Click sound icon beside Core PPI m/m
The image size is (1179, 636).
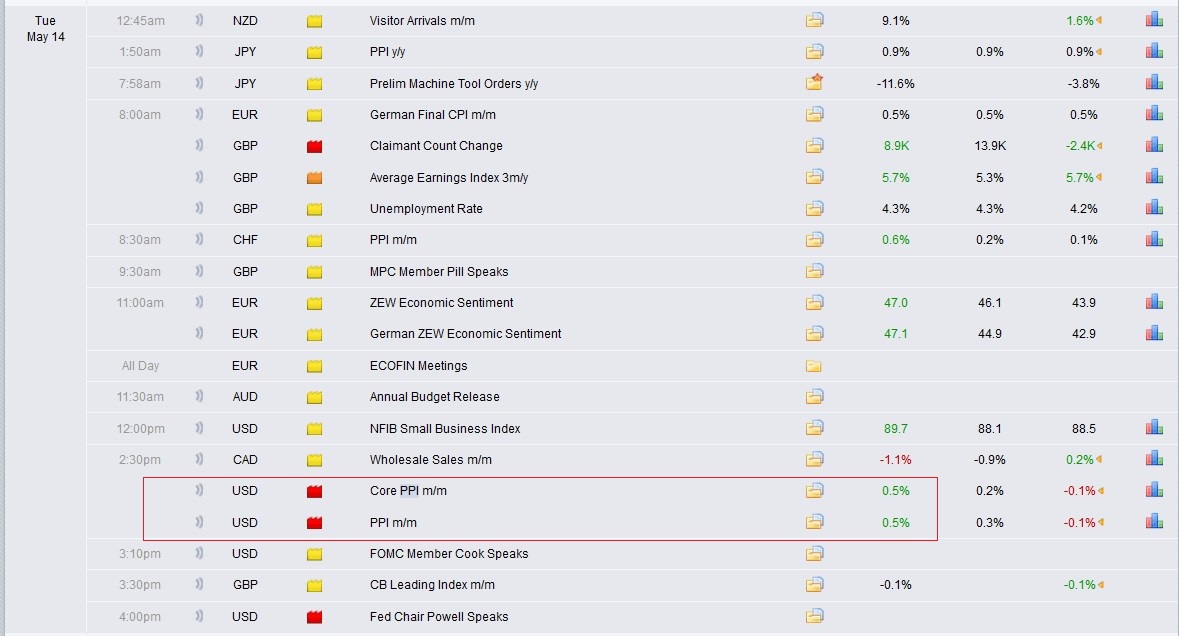click(x=200, y=491)
